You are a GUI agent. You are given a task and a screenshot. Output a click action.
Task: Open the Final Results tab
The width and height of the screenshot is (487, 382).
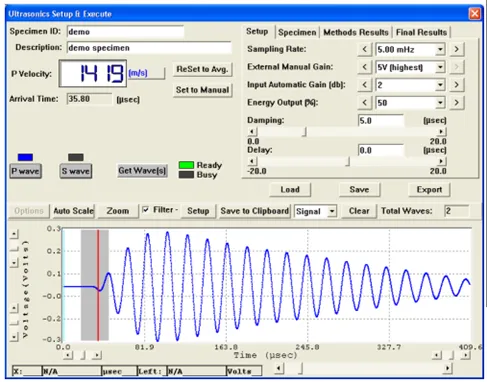coord(421,32)
